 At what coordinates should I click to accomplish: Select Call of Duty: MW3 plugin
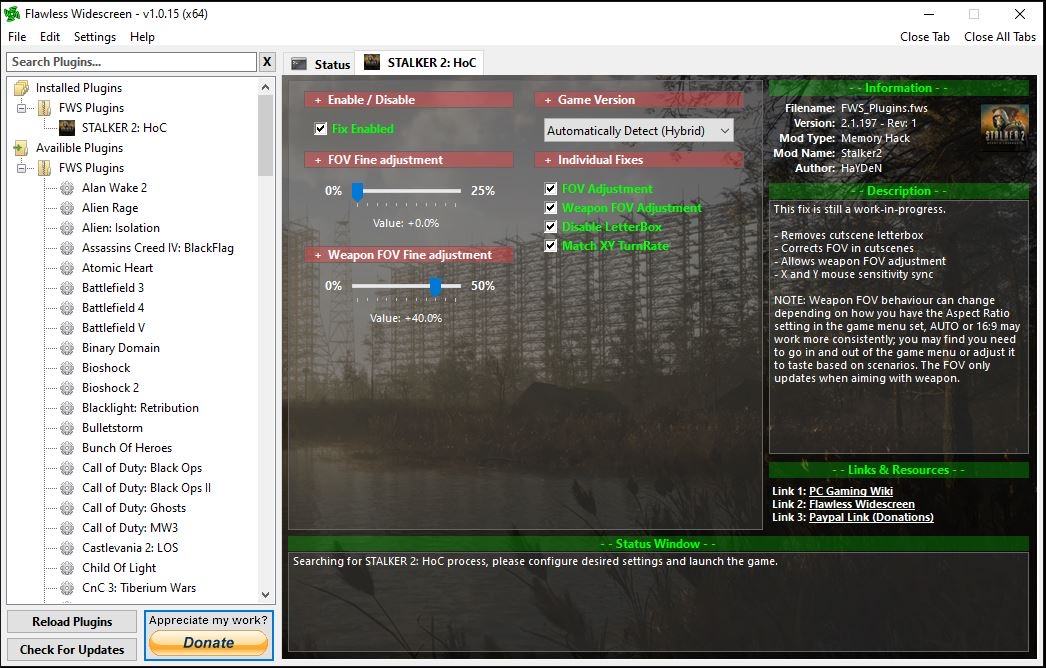point(130,528)
